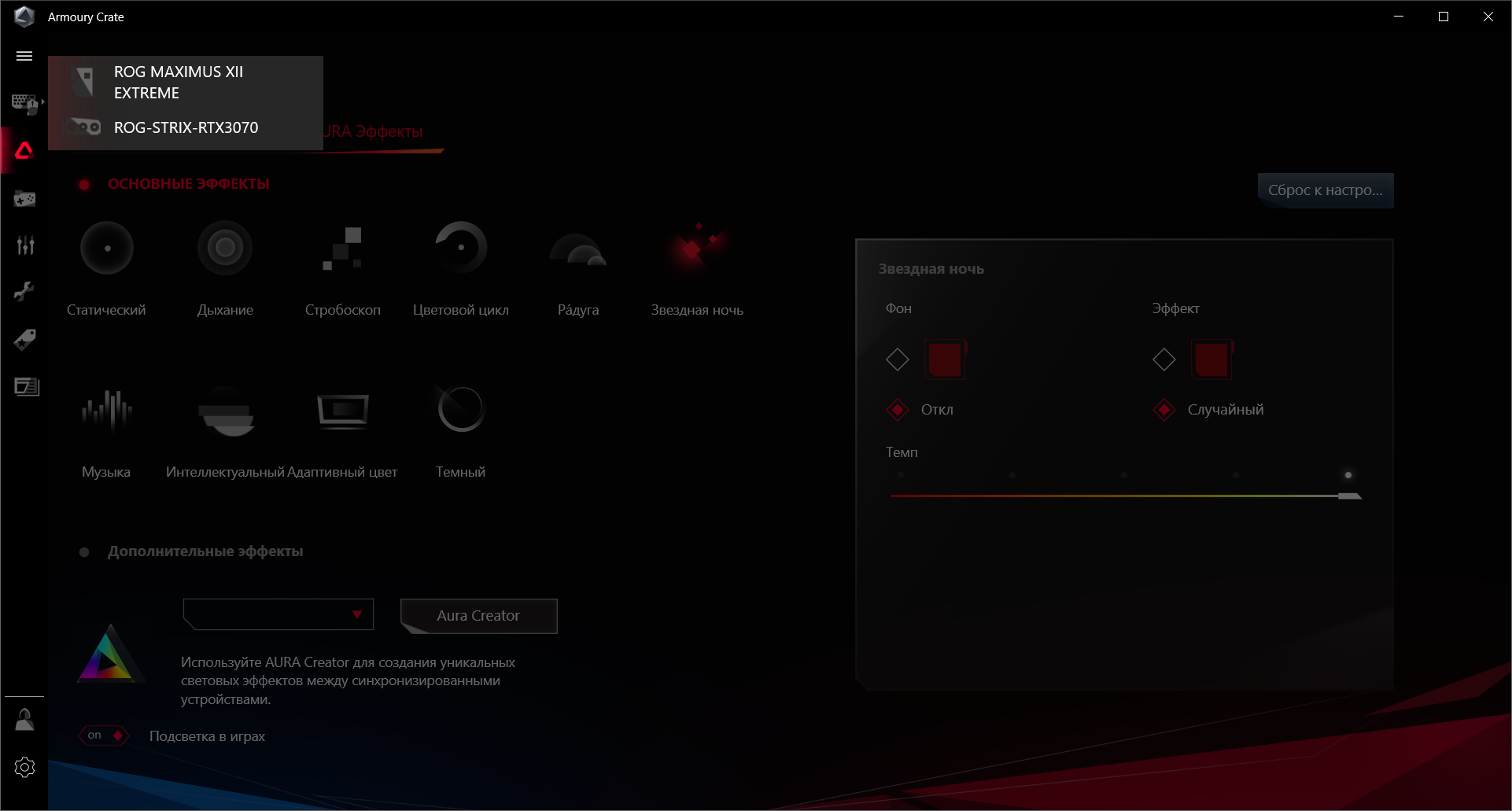Click the Armoury Crate logo in title bar
This screenshot has width=1512, height=811.
[24, 17]
